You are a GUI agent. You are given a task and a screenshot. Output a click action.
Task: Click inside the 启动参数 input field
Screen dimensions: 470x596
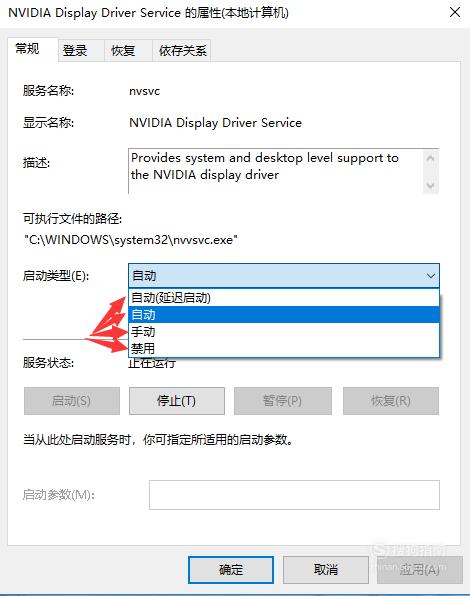pos(294,495)
